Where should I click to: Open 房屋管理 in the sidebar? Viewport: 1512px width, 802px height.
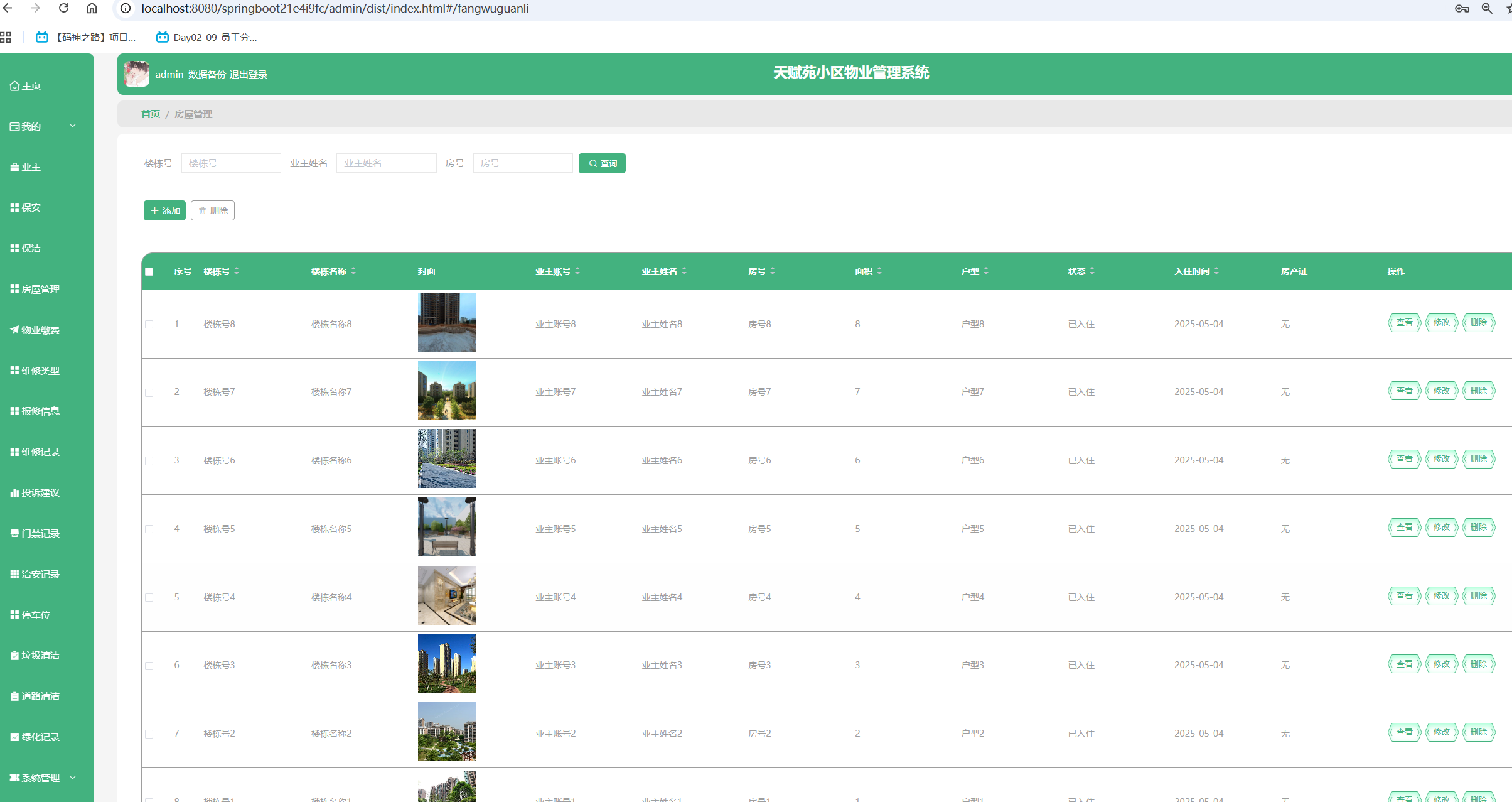(x=40, y=290)
